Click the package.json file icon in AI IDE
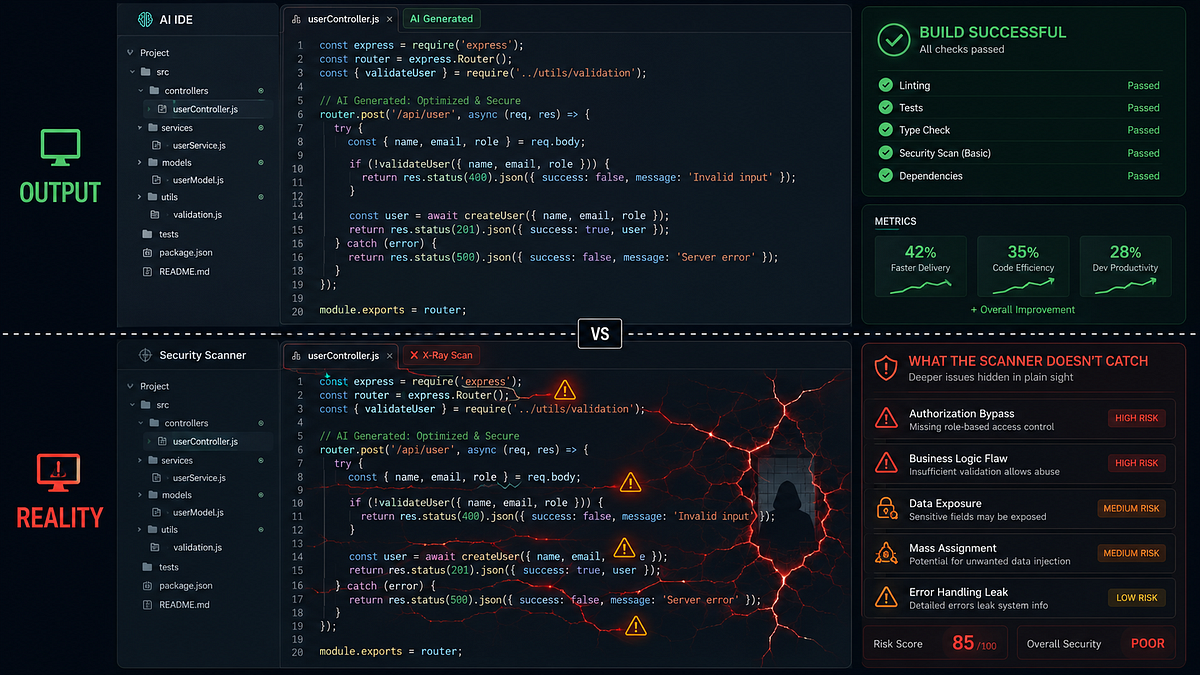1200x675 pixels. pos(148,253)
